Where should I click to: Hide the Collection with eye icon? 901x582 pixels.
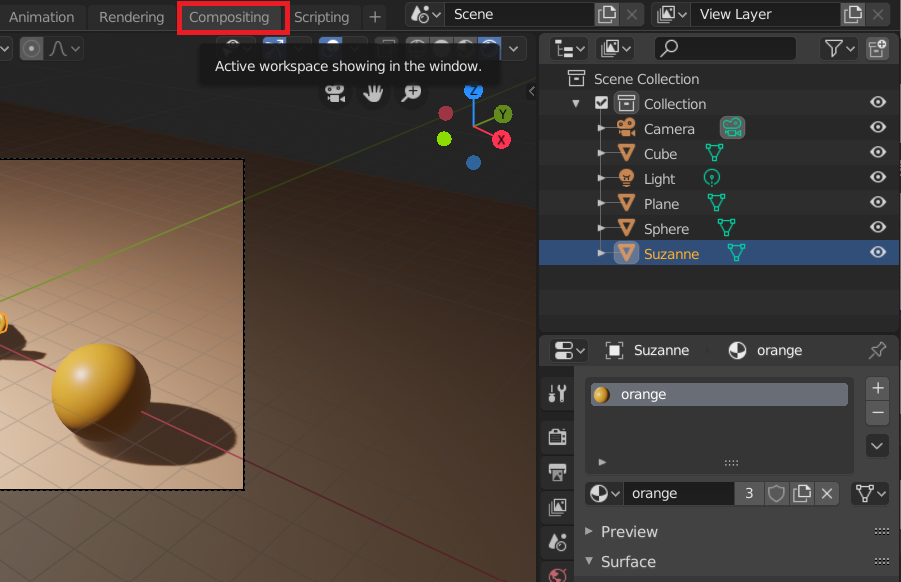point(877,102)
